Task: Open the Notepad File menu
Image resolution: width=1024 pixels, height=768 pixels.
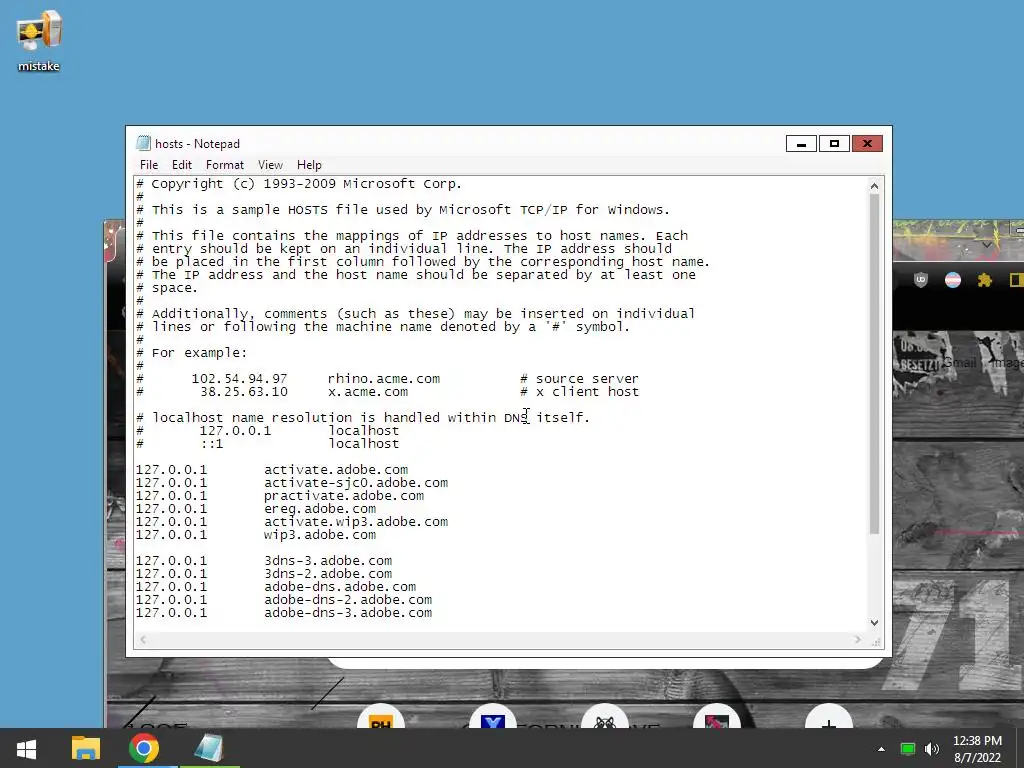Action: (x=149, y=165)
